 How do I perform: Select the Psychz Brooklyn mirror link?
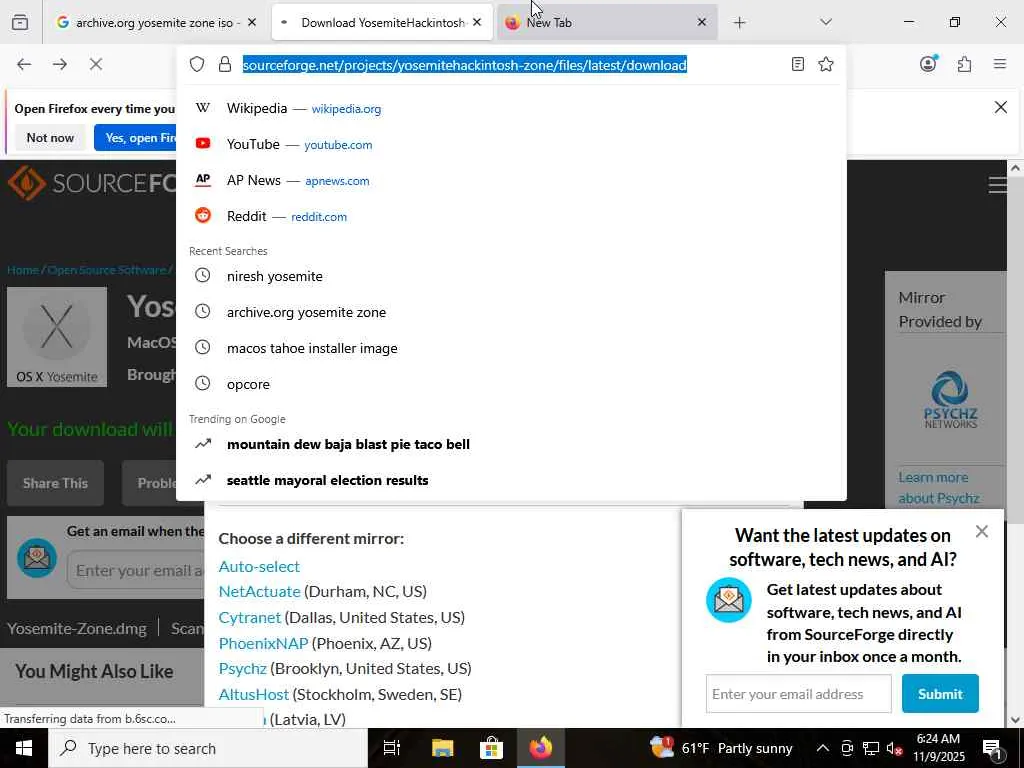tap(242, 669)
